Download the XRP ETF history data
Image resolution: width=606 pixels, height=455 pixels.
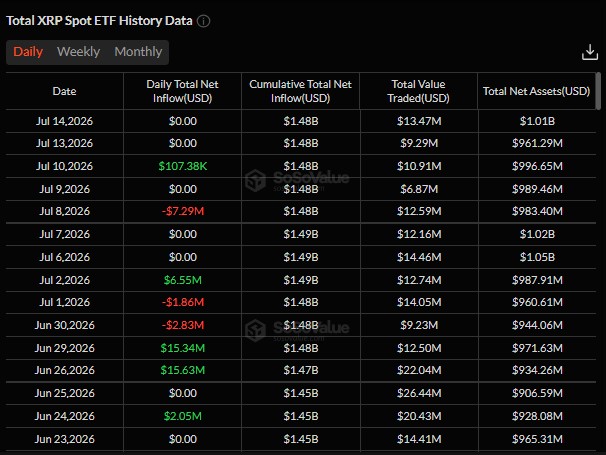click(x=590, y=52)
